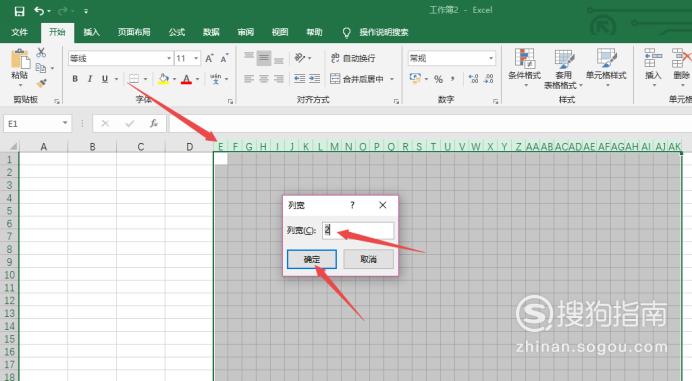Expand the font color dropdown arrow

point(197,79)
